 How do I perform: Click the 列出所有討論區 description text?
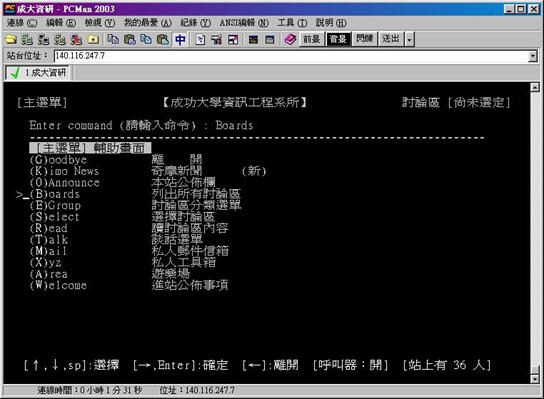pyautogui.click(x=196, y=194)
